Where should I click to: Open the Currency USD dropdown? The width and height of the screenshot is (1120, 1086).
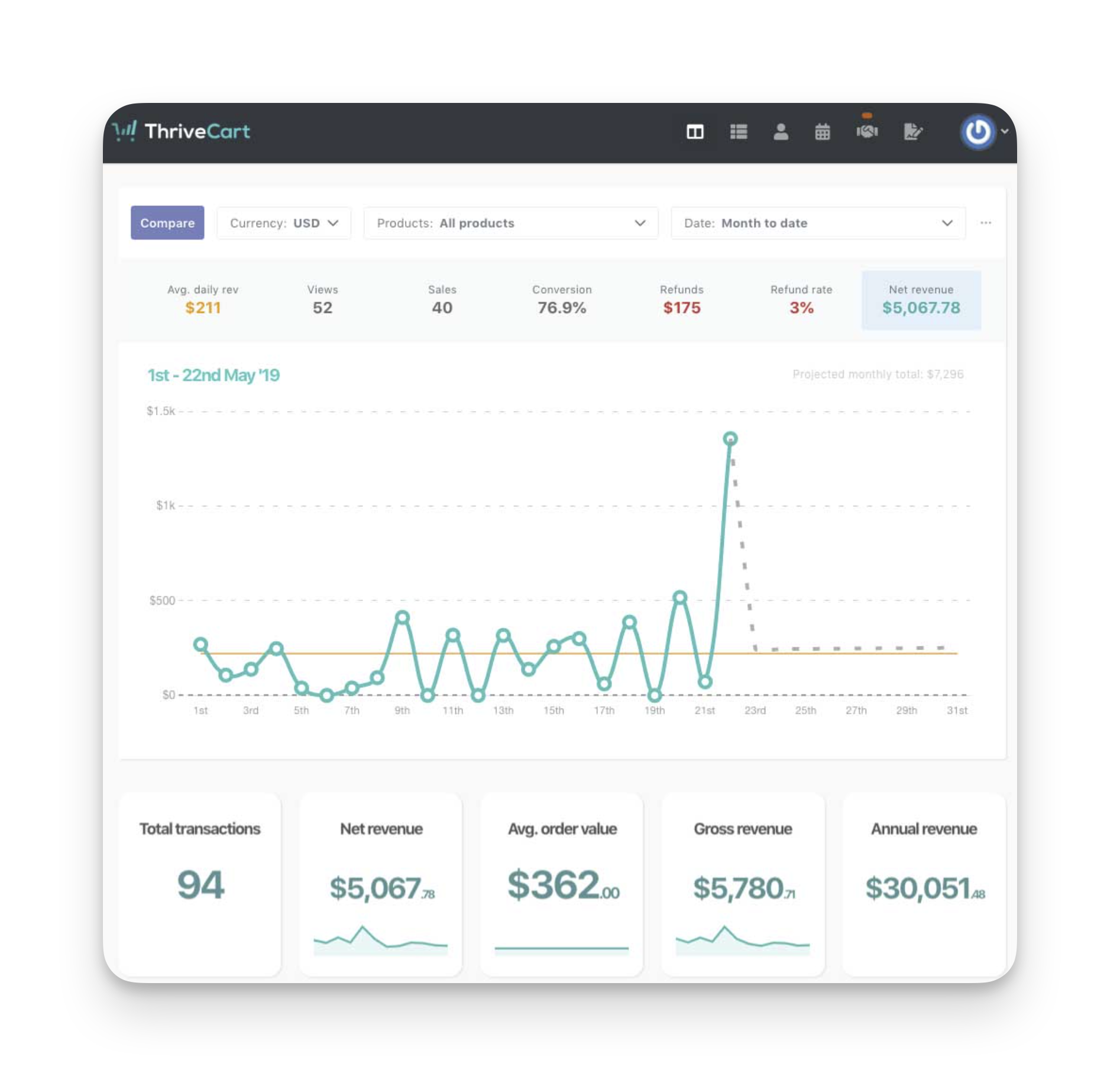(x=284, y=223)
